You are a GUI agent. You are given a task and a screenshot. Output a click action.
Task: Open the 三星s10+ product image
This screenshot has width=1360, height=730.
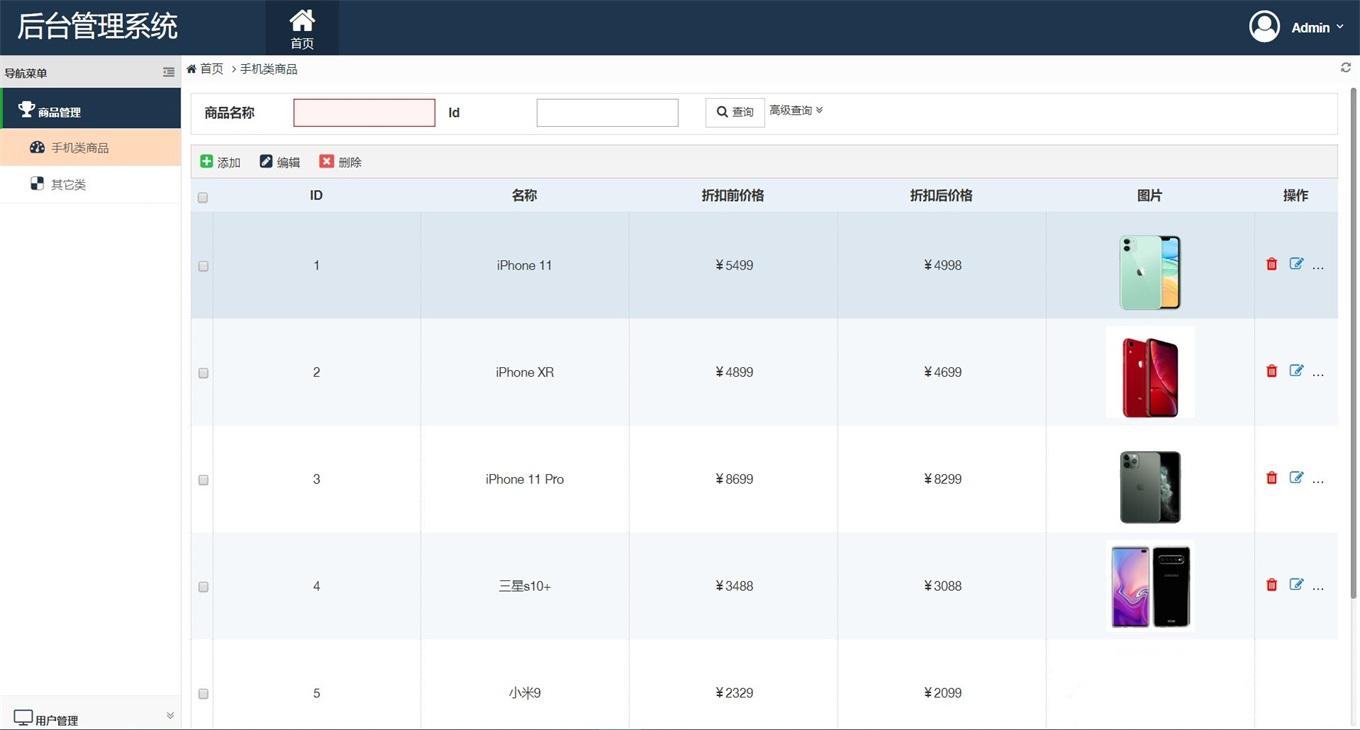pyautogui.click(x=1150, y=586)
